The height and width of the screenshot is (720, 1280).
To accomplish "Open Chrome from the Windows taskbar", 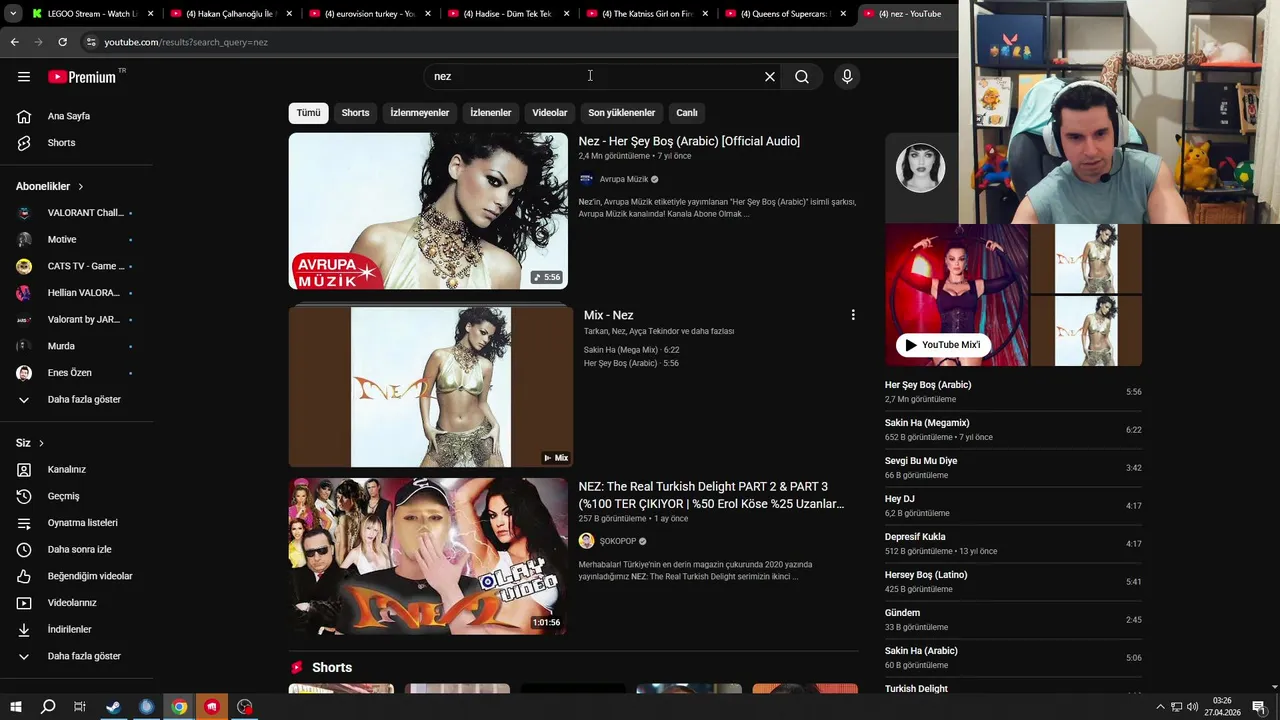I will 179,707.
